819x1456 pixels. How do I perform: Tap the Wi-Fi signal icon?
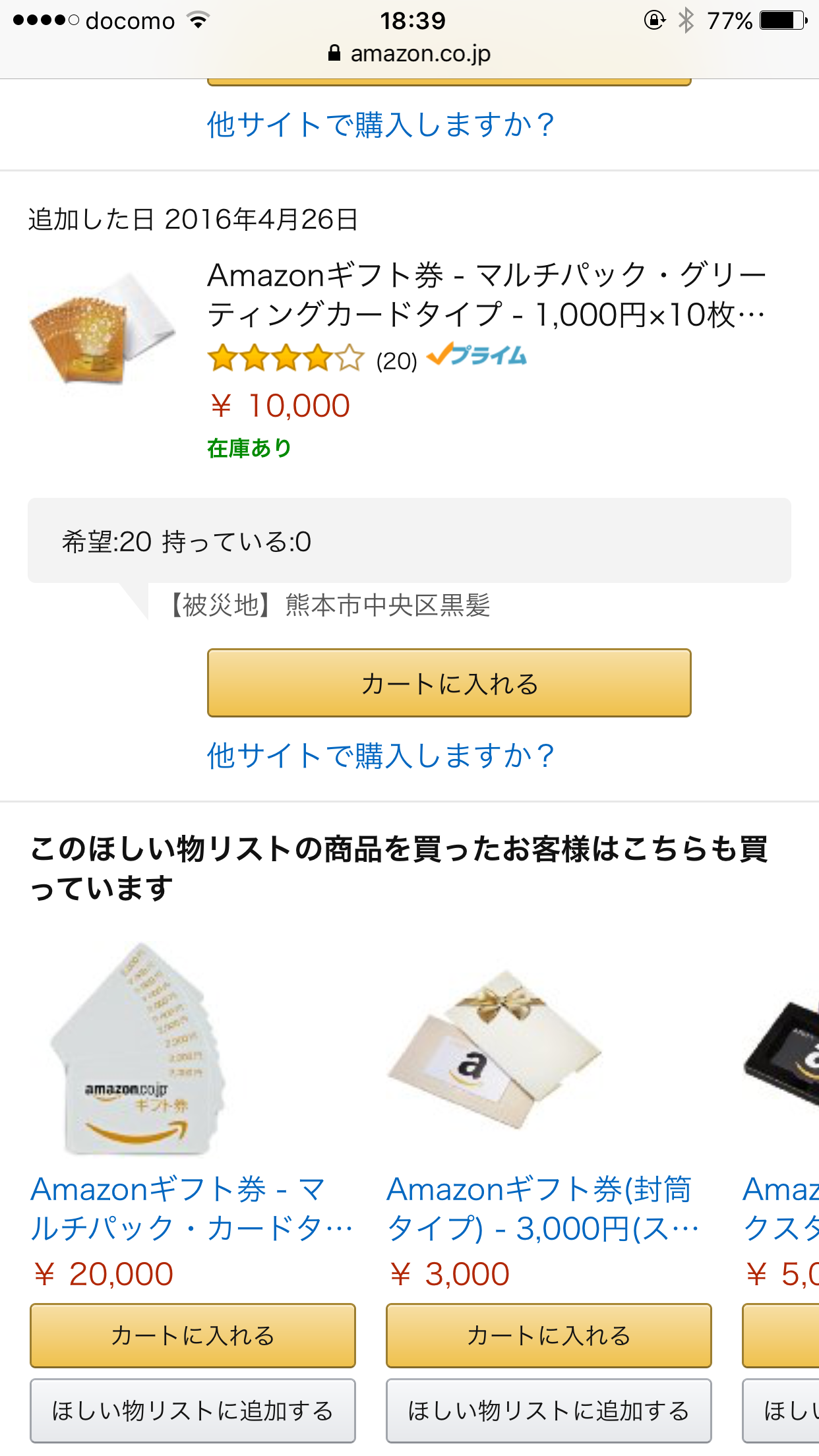pyautogui.click(x=198, y=20)
